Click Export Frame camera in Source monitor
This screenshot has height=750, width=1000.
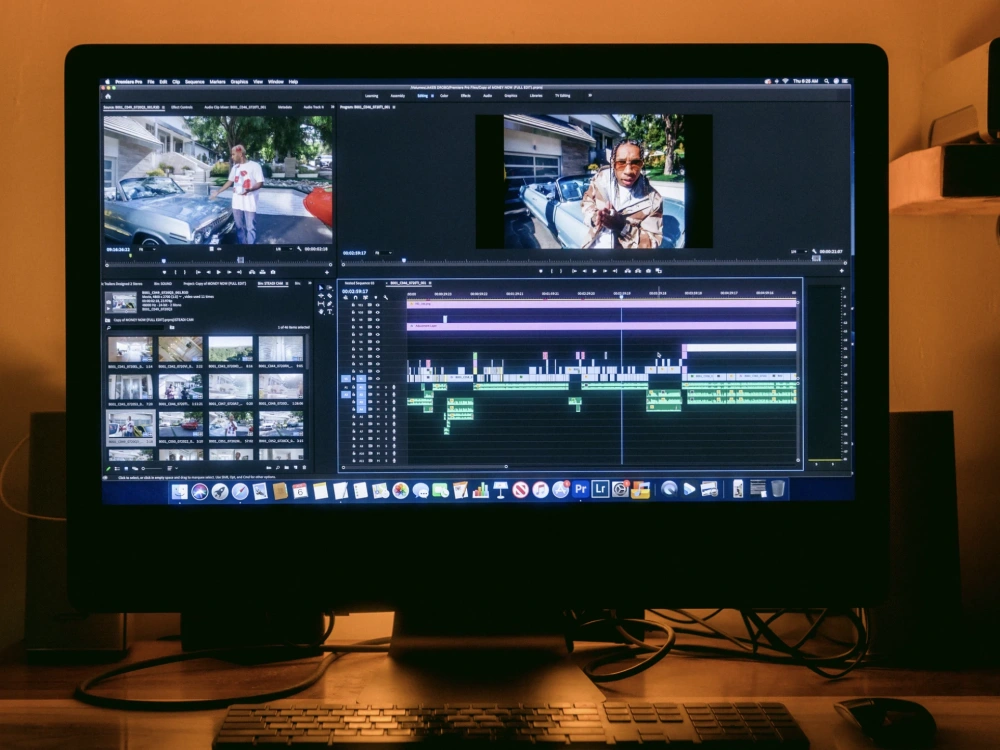pyautogui.click(x=273, y=272)
